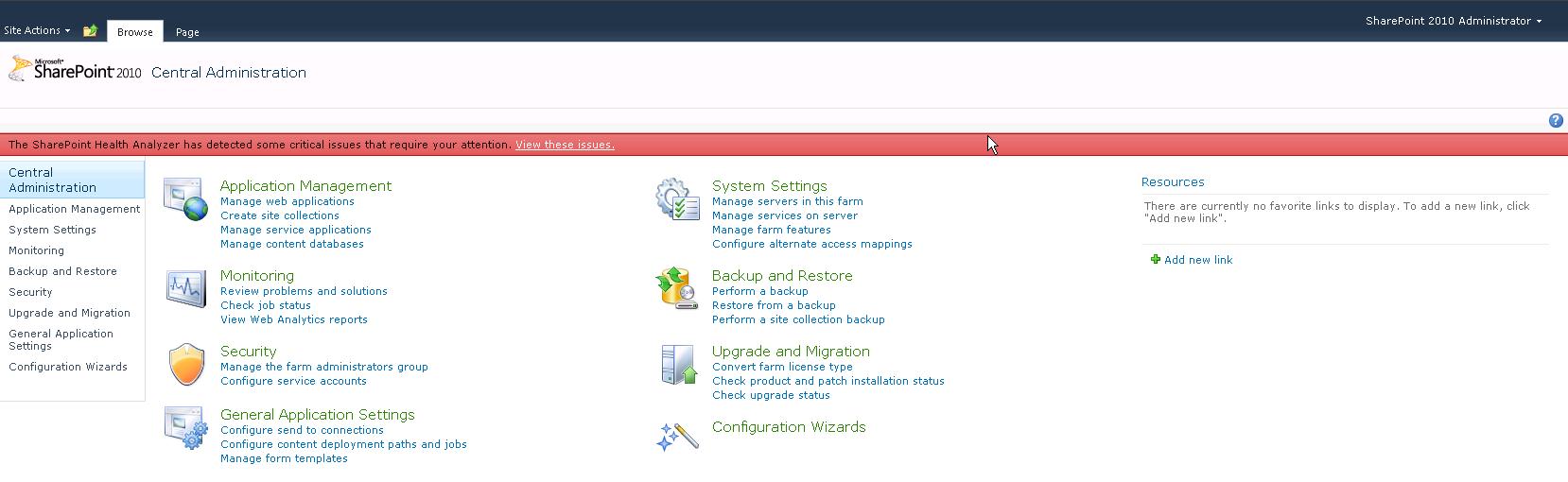The height and width of the screenshot is (482, 1568).
Task: Switch to the Page ribbon tab
Action: (187, 32)
